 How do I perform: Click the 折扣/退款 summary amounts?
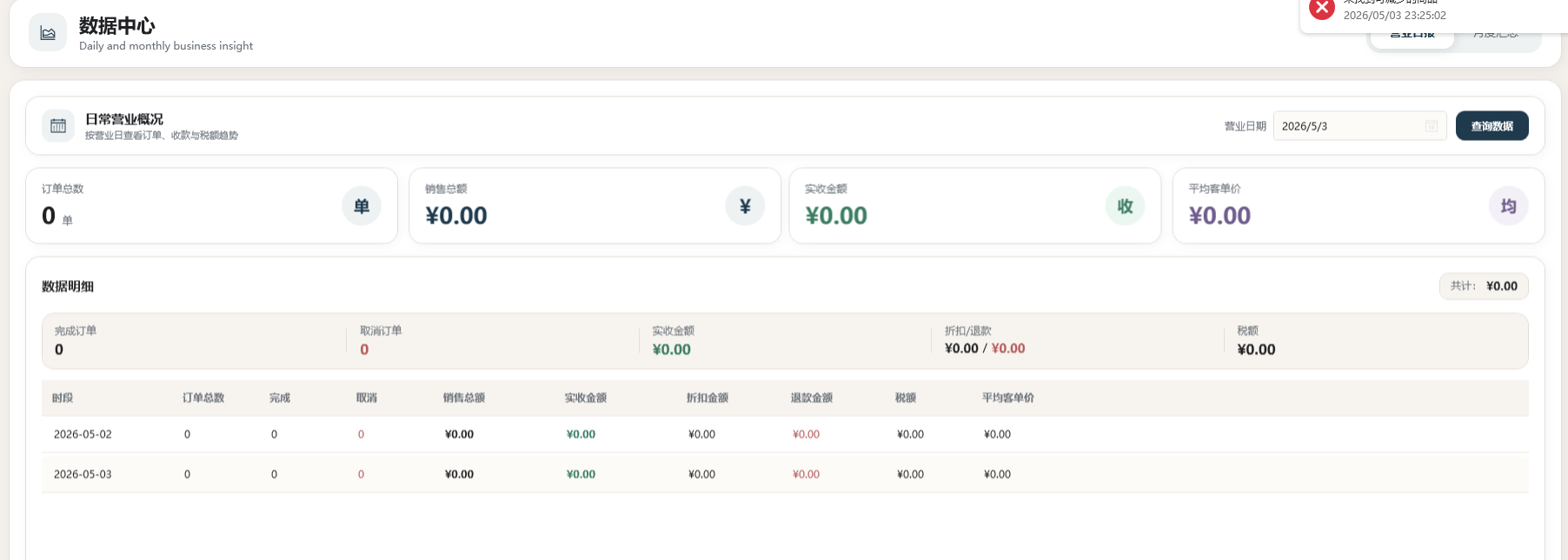[985, 349]
